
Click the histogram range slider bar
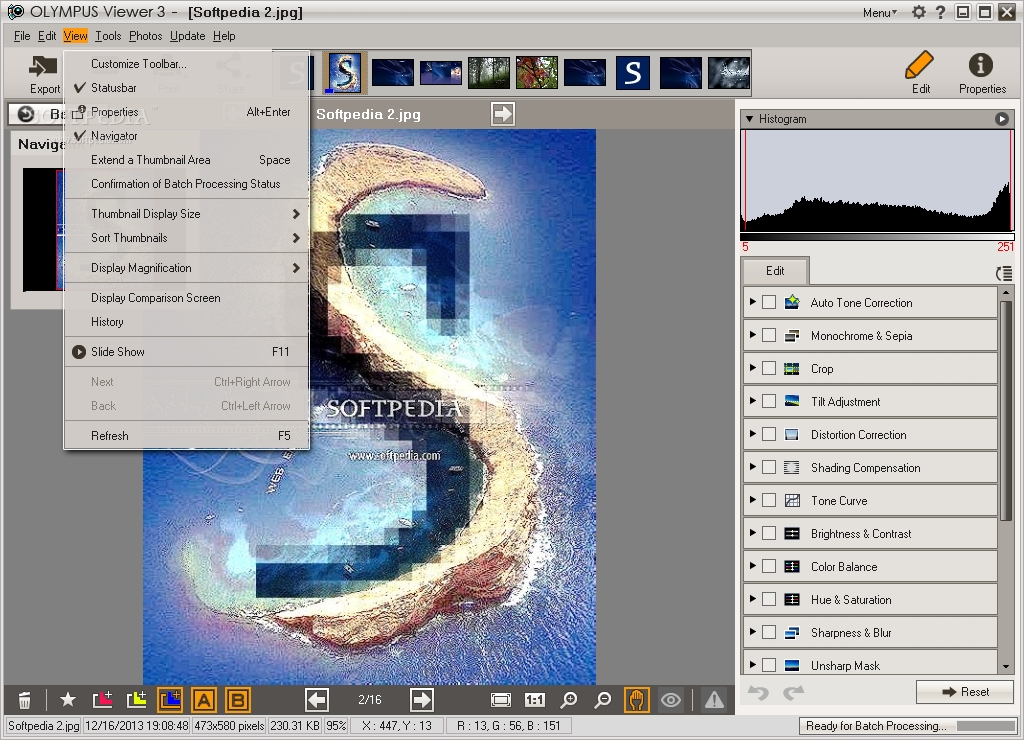coord(877,236)
